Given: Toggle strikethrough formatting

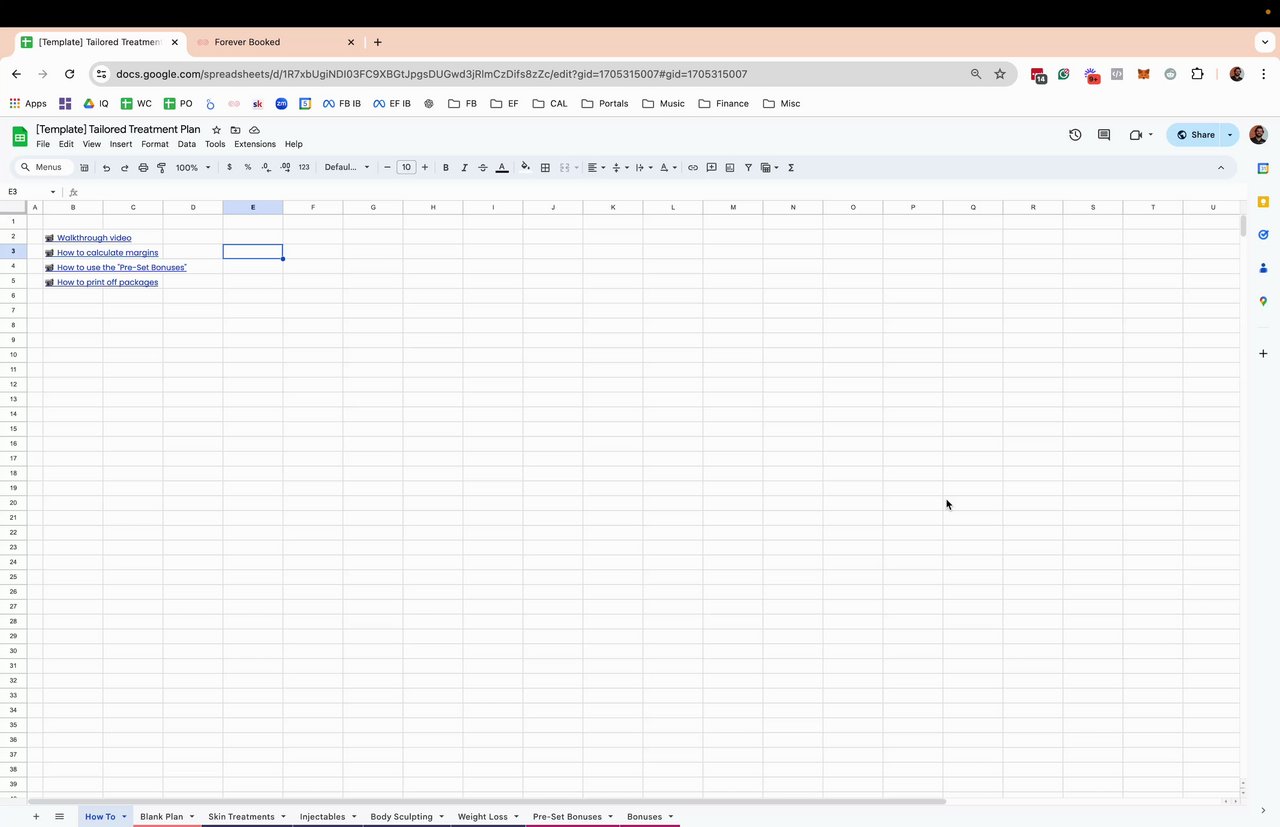Looking at the screenshot, I should pos(483,168).
